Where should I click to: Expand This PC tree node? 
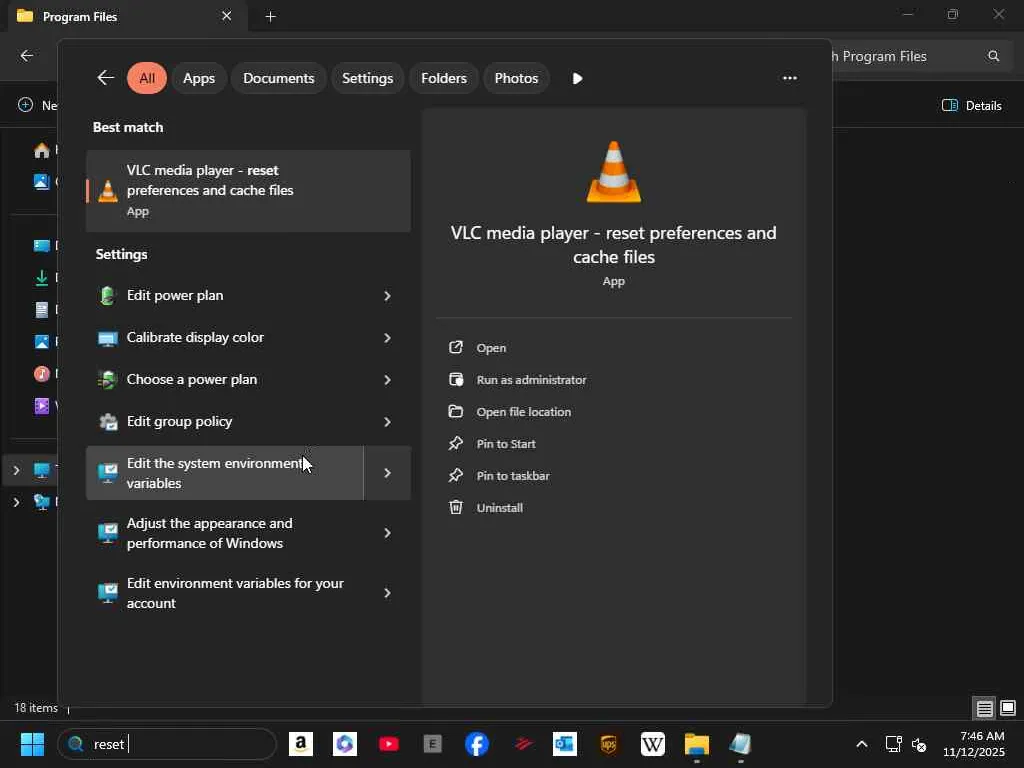coord(16,470)
